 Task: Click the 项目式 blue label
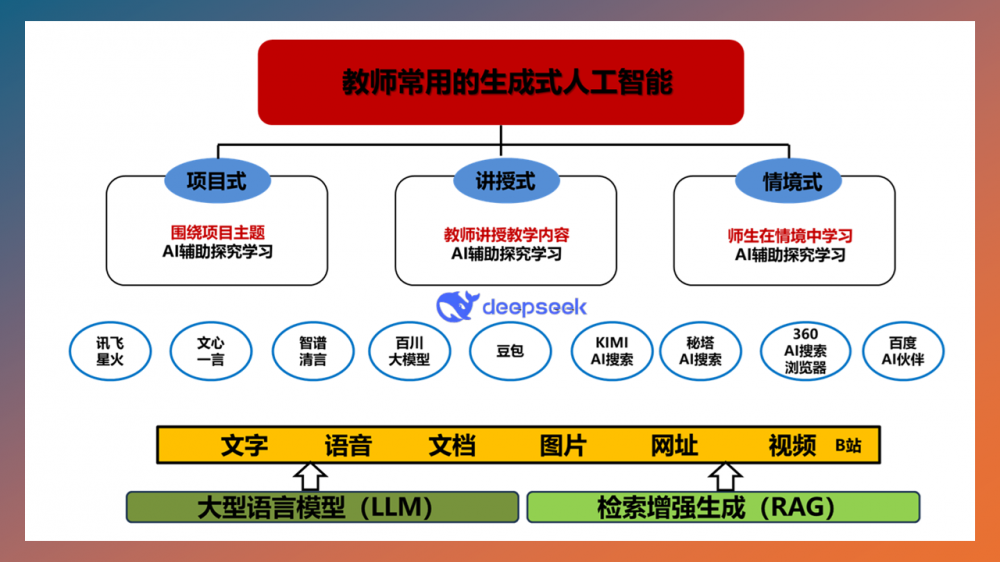click(x=216, y=181)
